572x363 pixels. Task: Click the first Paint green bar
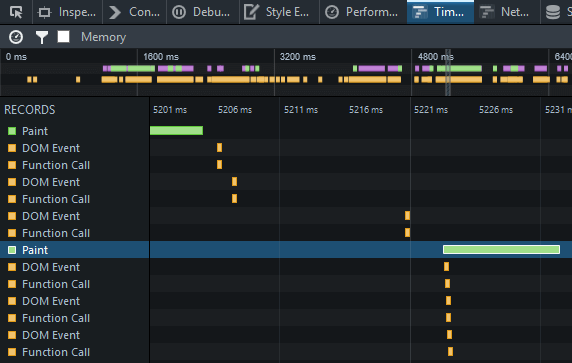coord(177,130)
